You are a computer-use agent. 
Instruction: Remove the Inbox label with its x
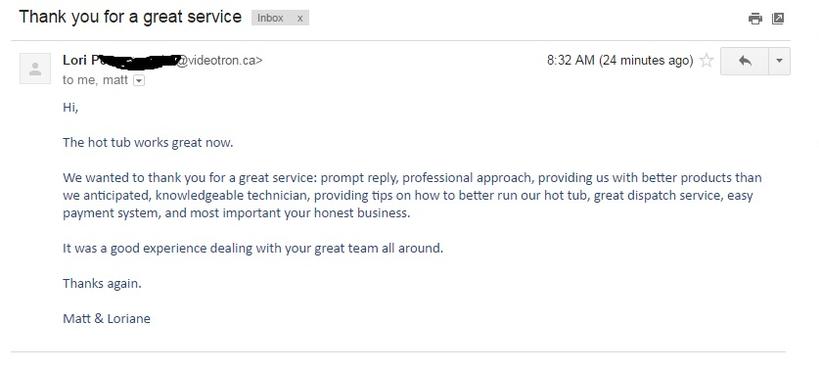tap(300, 18)
